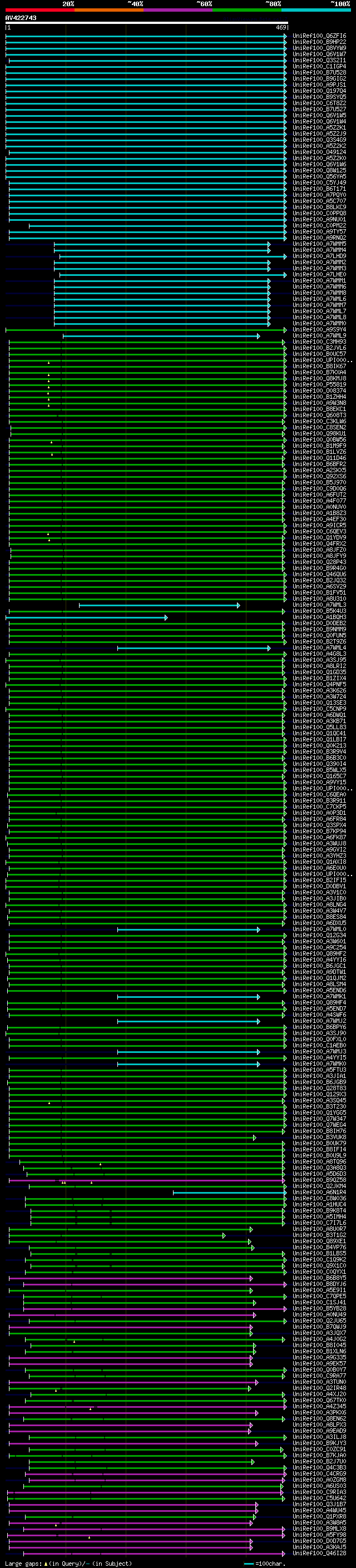
Task: Click the red 20% identity legend bar
Action: pyautogui.click(x=39, y=10)
